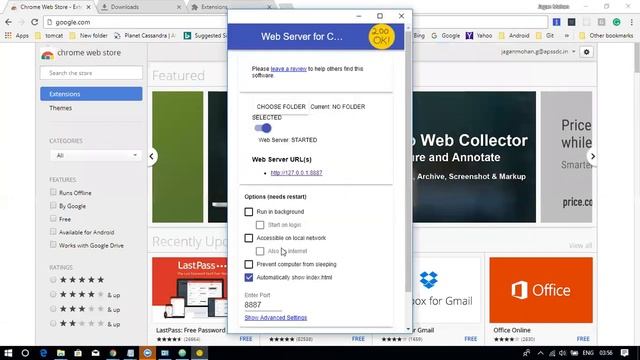Click the browser back arrow

(9, 22)
